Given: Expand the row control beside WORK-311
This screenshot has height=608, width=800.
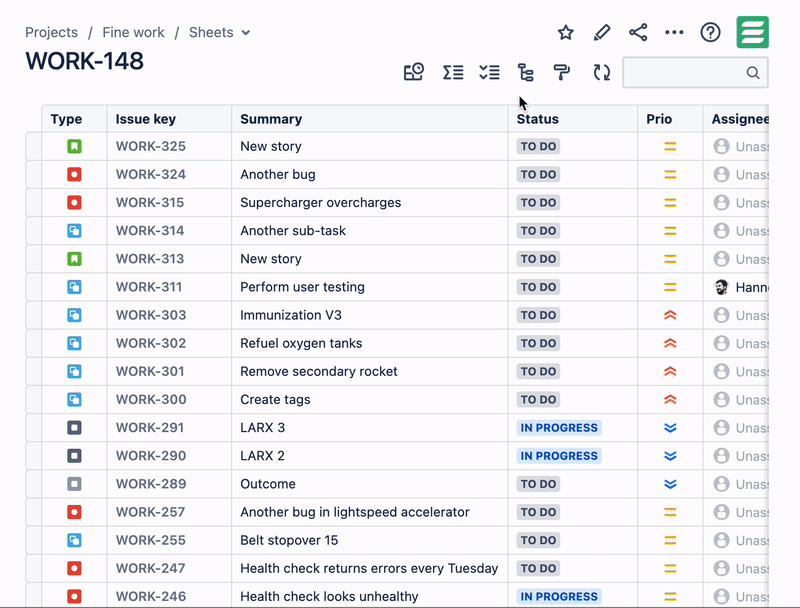Looking at the screenshot, I should click(32, 287).
